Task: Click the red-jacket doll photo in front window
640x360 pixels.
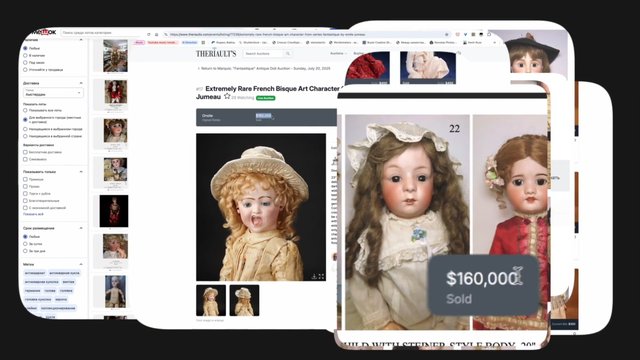Action: click(510, 222)
